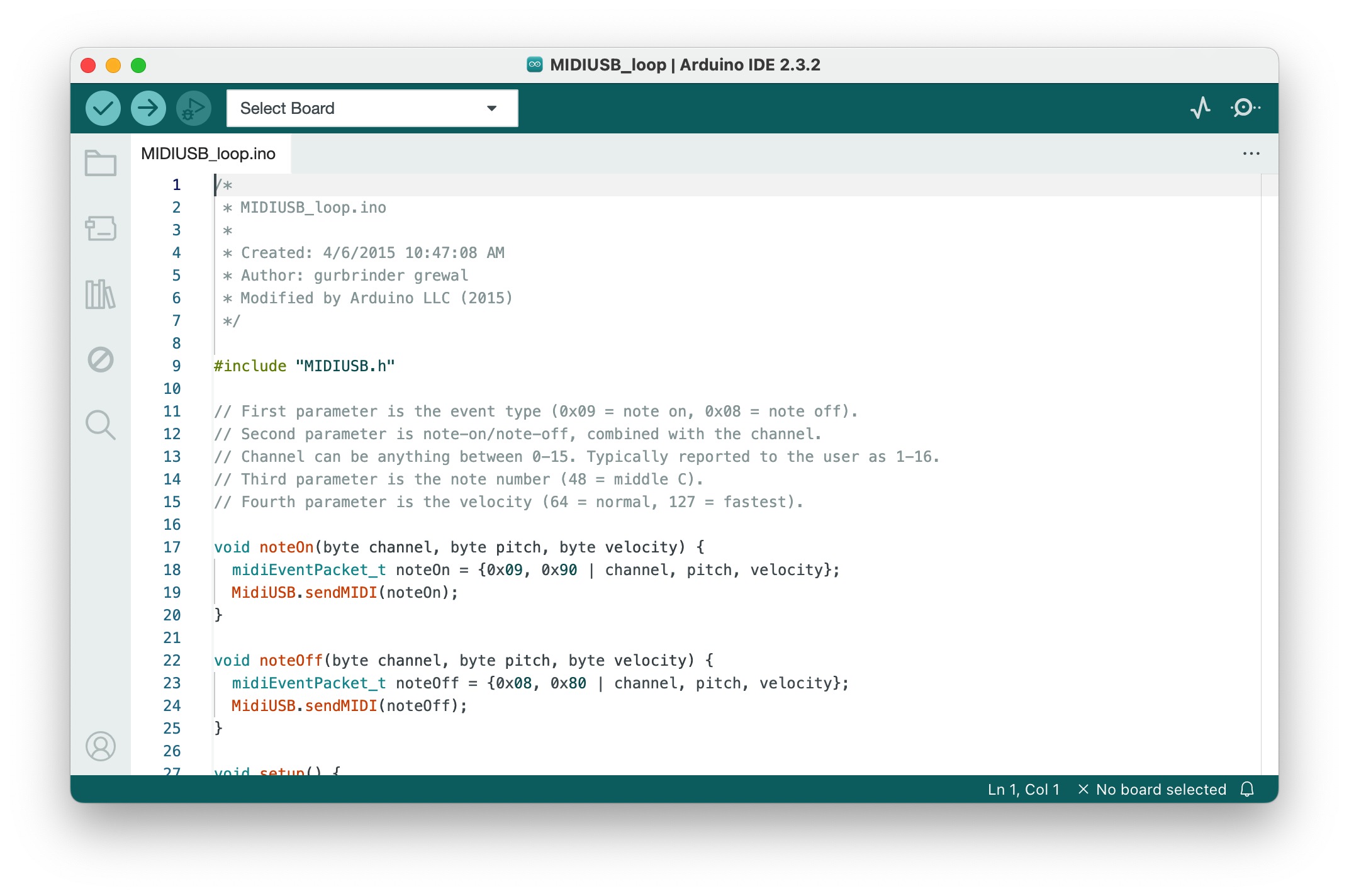The height and width of the screenshot is (896, 1349).
Task: Click the green window zoom button
Action: 138,65
